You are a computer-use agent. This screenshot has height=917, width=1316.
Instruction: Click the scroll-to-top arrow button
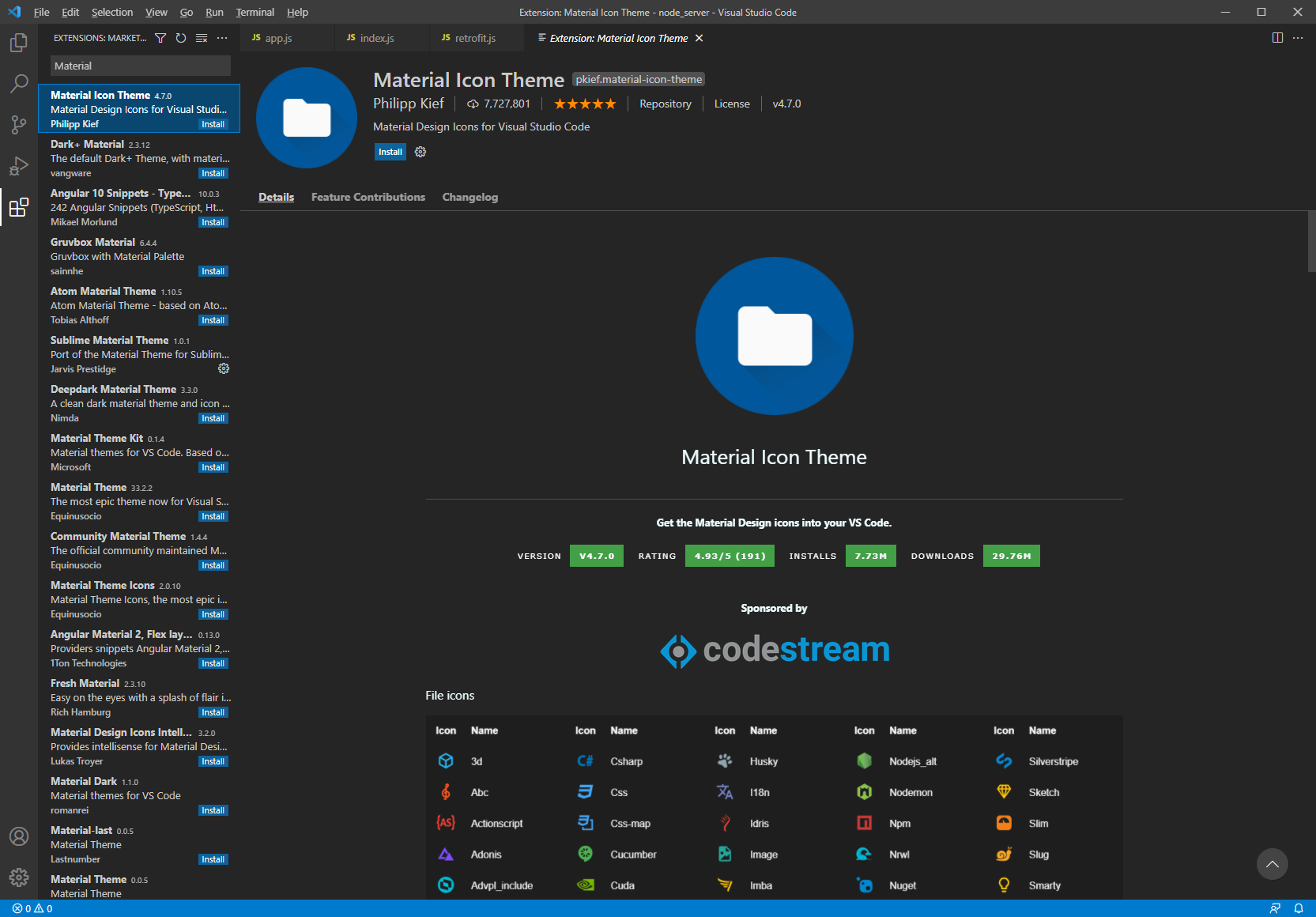coord(1273,864)
